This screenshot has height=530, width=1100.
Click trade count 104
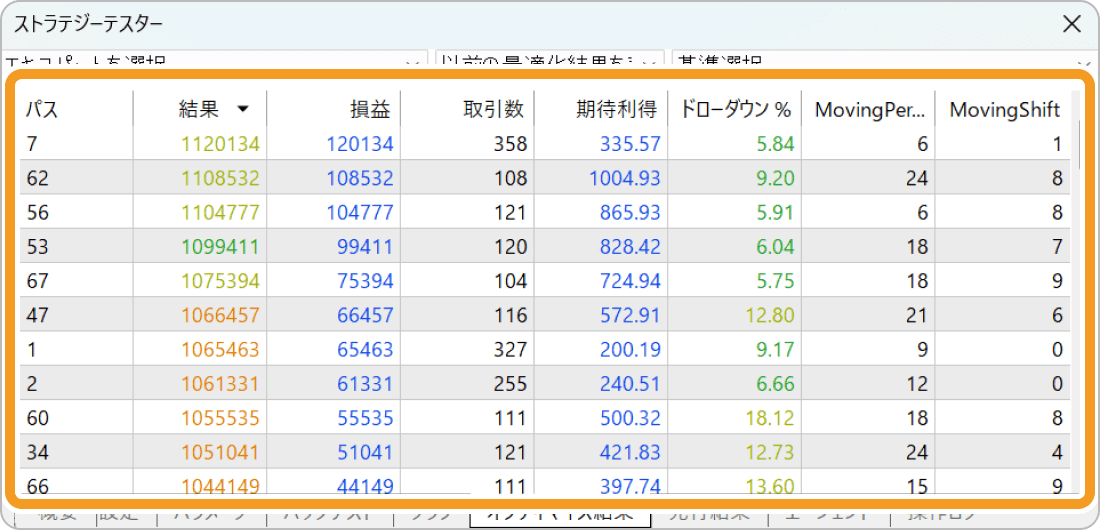point(510,281)
